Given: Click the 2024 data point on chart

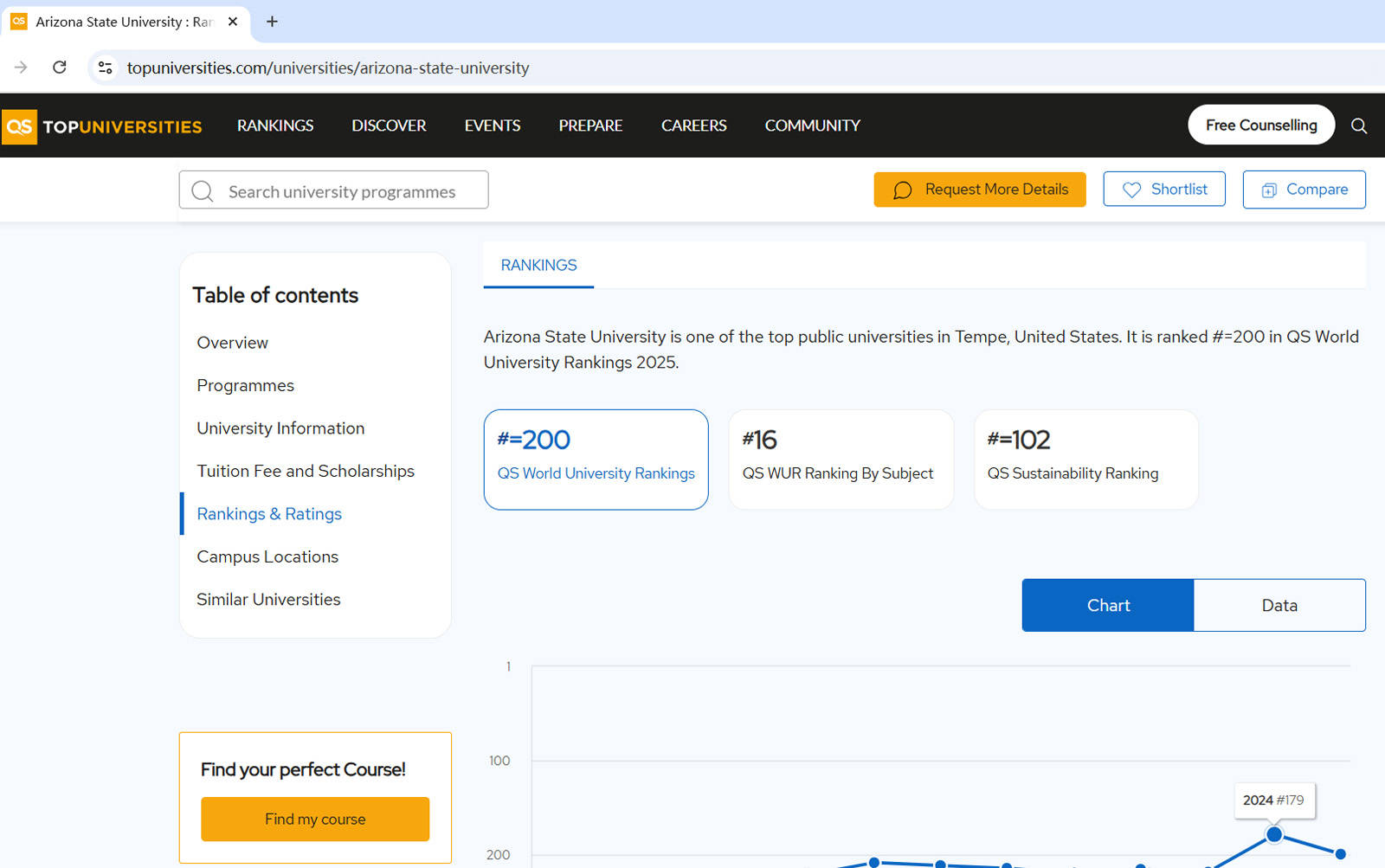Looking at the screenshot, I should tap(1274, 835).
